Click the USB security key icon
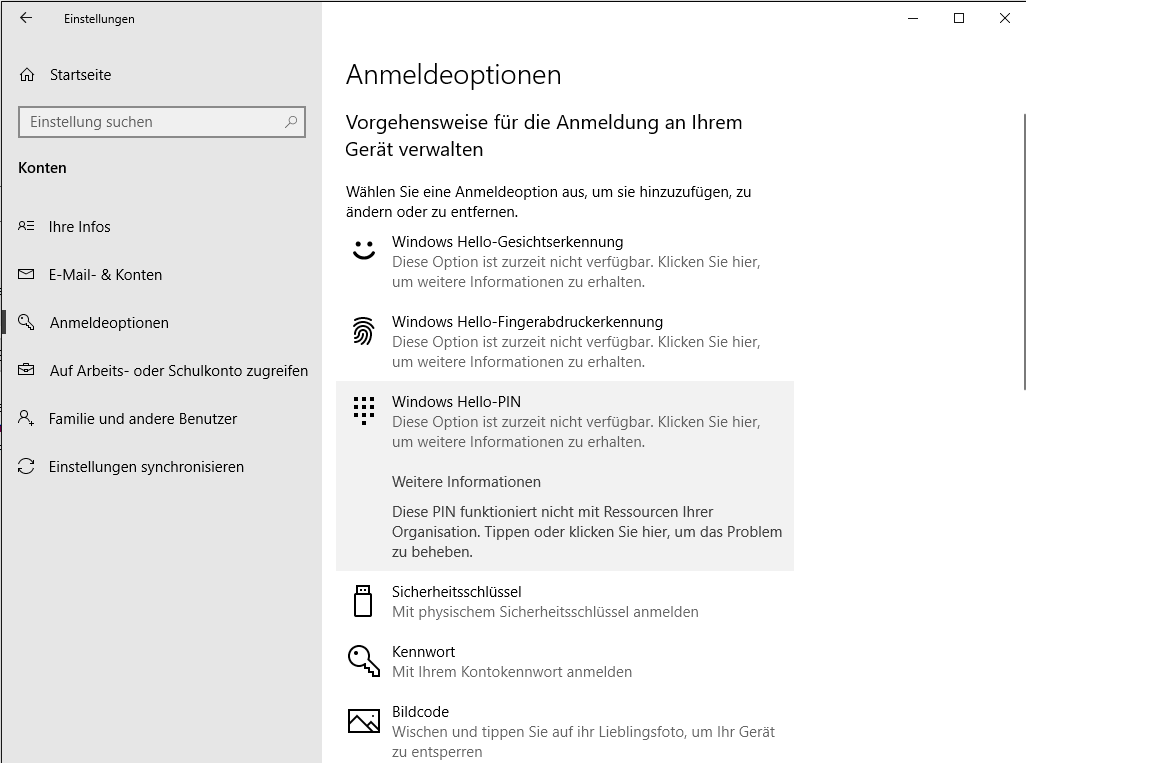This screenshot has width=1152, height=763. 363,601
